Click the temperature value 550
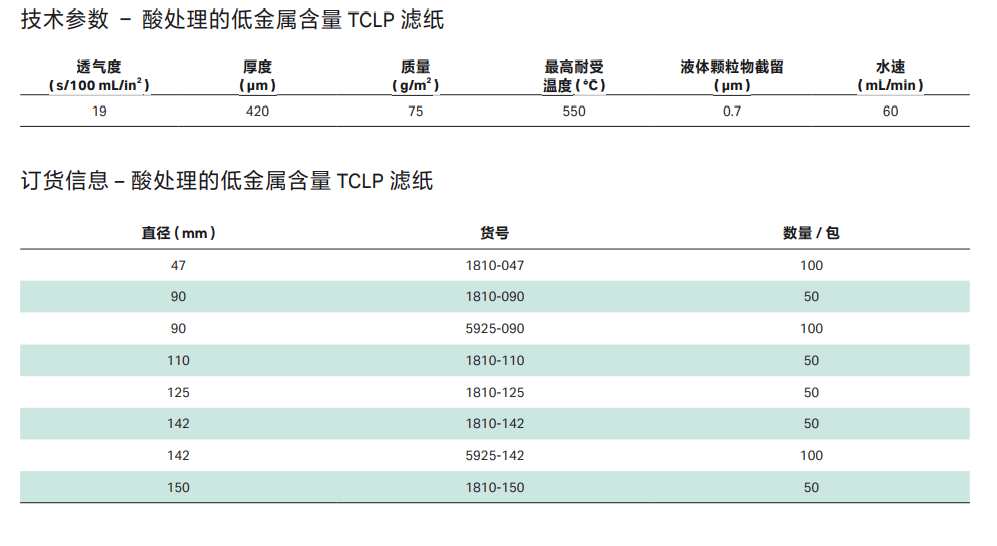The width and height of the screenshot is (997, 546). (x=574, y=111)
